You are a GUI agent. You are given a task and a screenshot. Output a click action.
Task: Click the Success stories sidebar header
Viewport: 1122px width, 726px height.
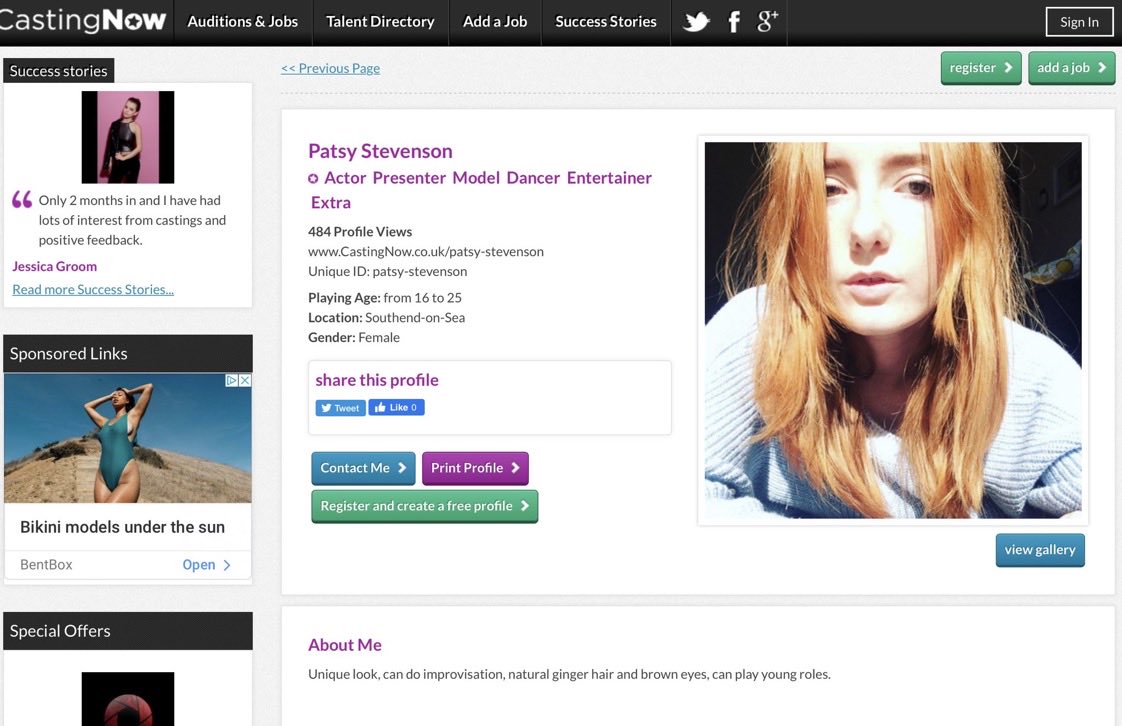pos(59,71)
